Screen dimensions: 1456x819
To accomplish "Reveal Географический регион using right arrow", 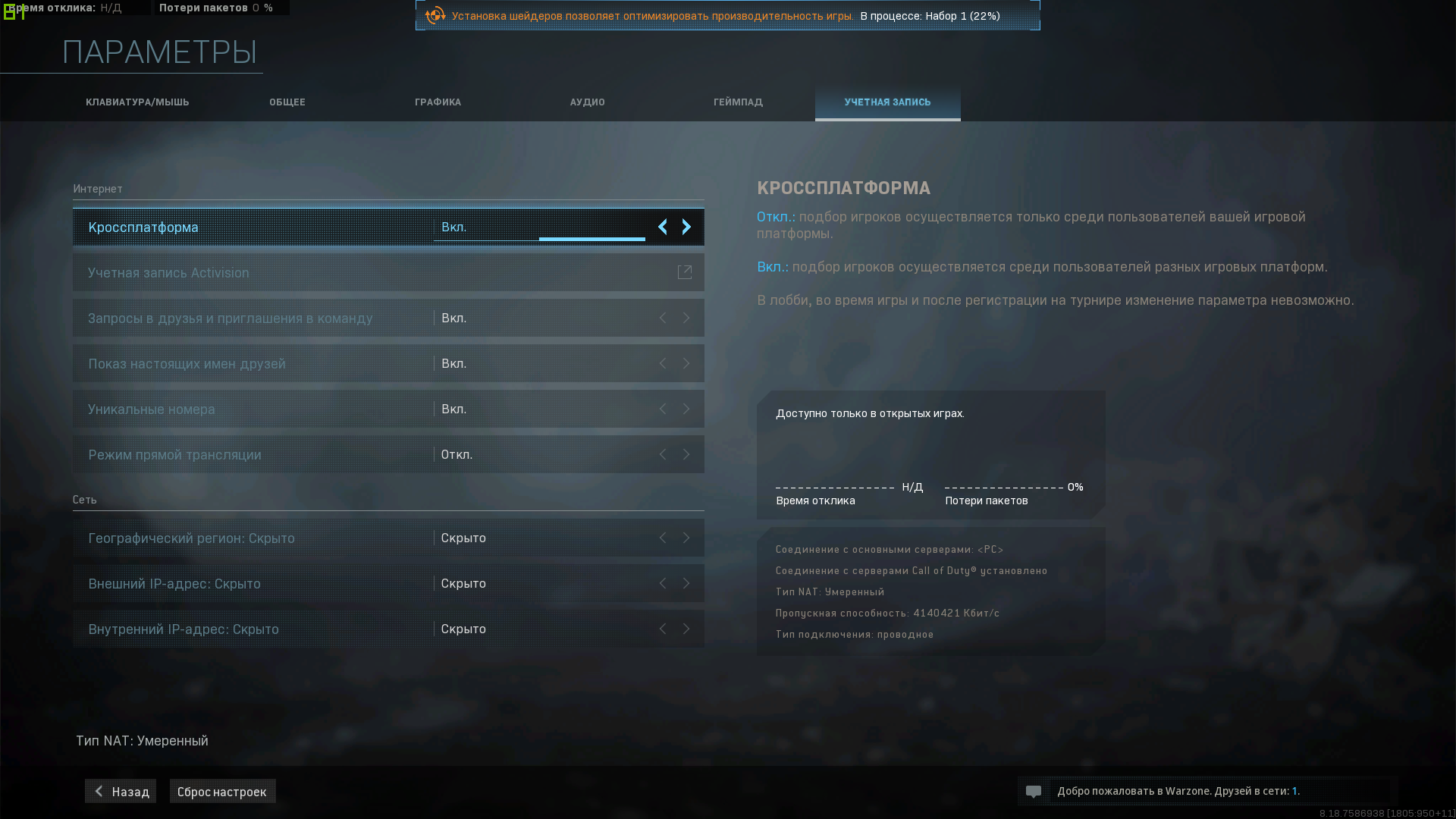I will click(686, 538).
